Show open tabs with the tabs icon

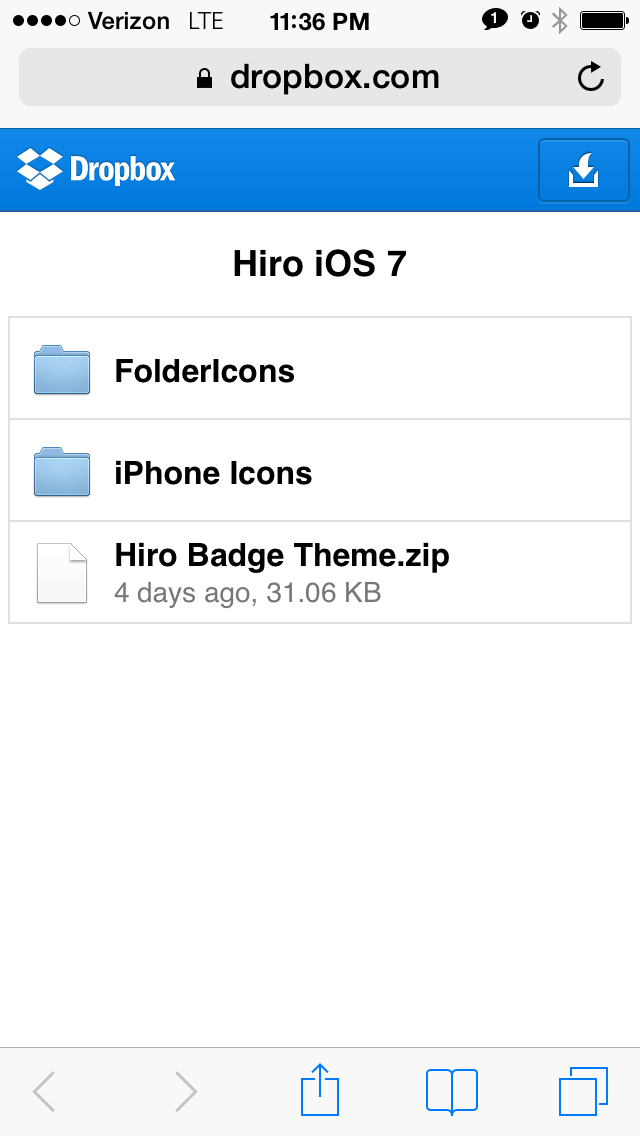click(x=583, y=1091)
